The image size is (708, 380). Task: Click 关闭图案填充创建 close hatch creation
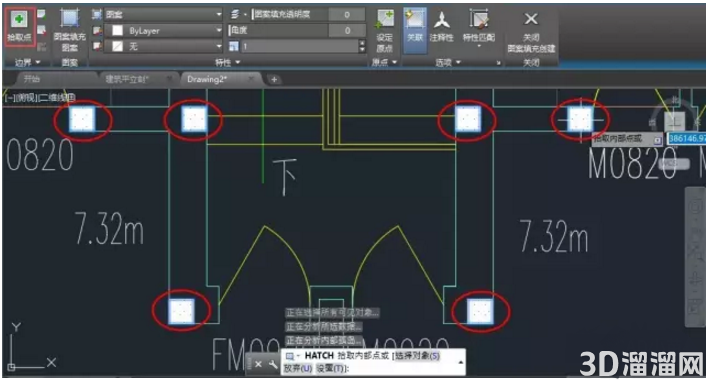click(531, 31)
